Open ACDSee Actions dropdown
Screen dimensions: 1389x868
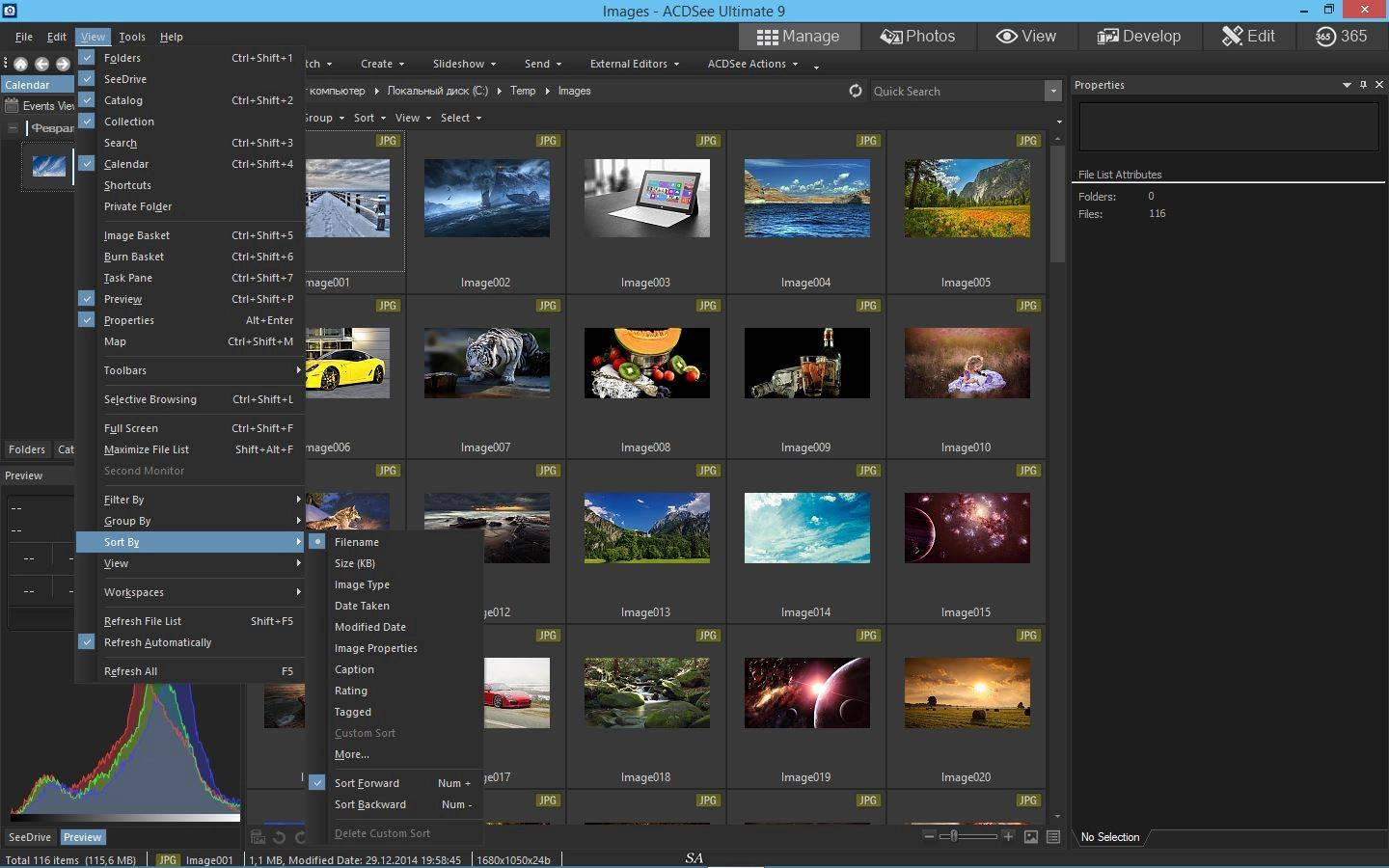pos(752,64)
